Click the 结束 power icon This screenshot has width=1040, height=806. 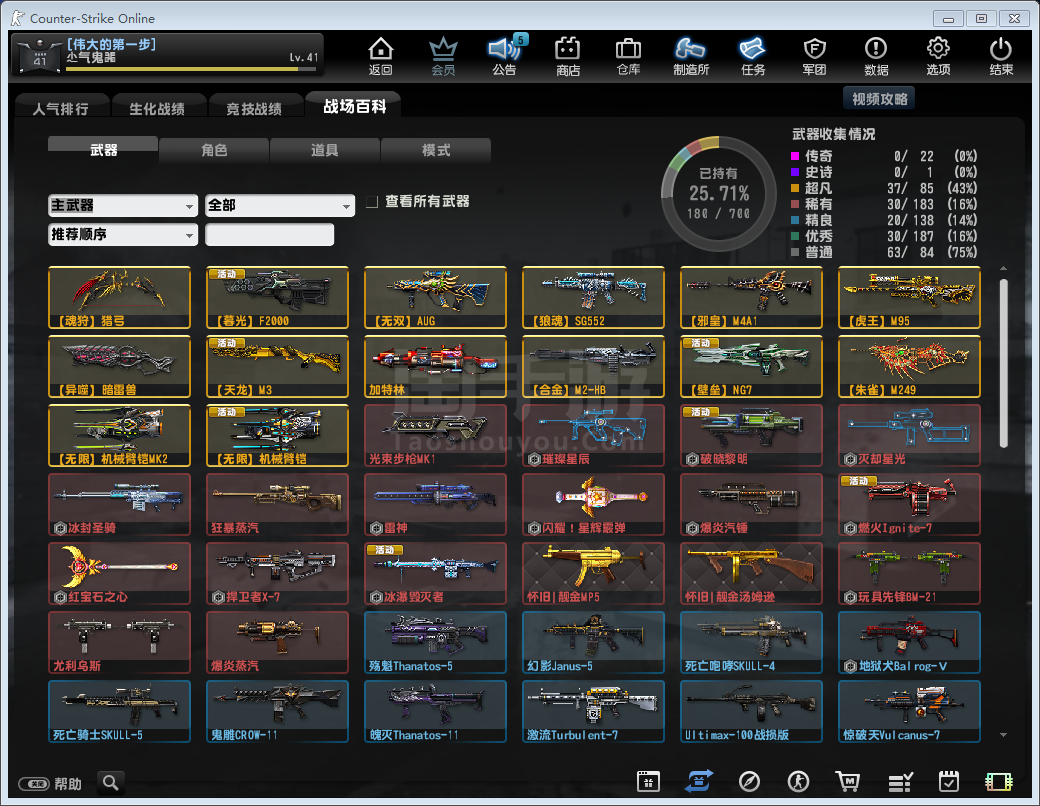click(x=1001, y=56)
